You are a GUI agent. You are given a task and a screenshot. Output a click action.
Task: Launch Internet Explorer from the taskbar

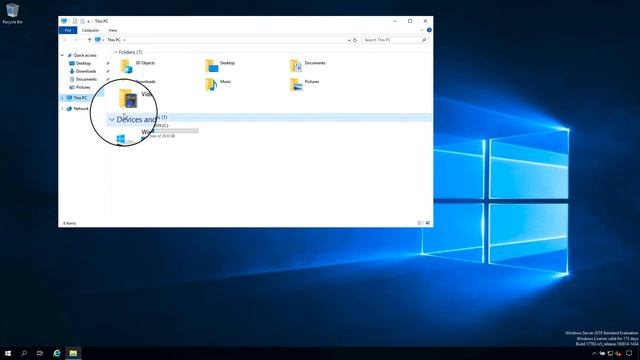(x=57, y=353)
